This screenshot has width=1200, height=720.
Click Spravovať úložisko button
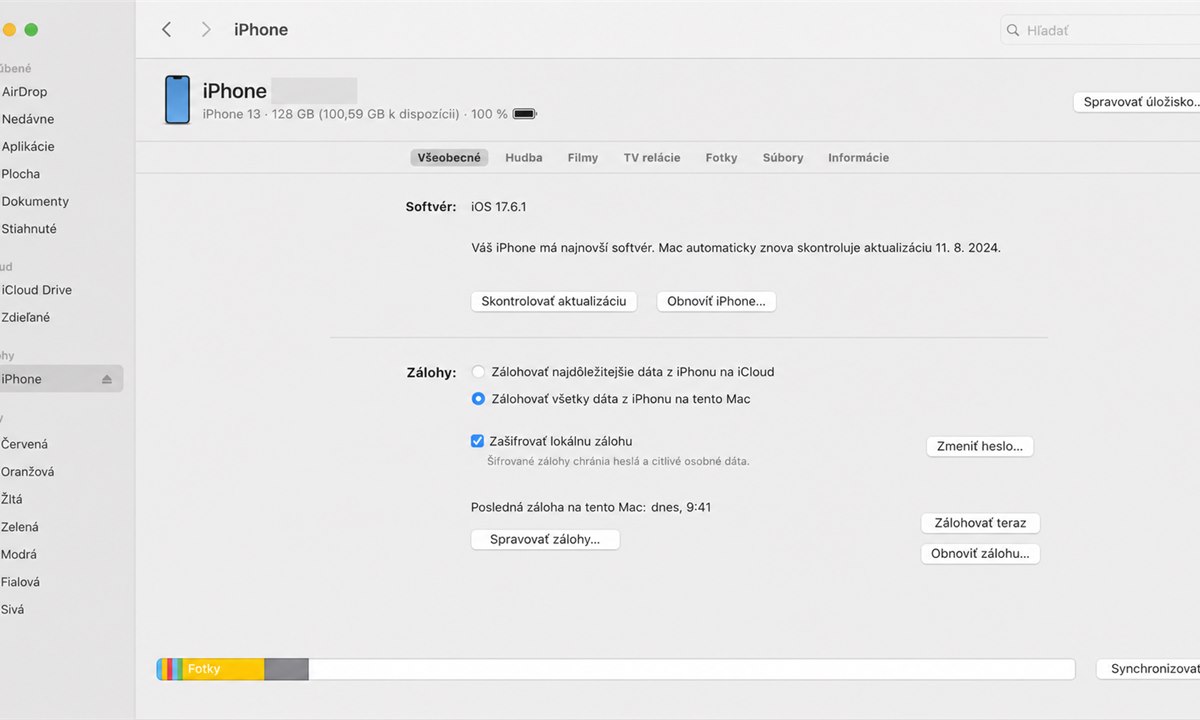tap(1137, 102)
